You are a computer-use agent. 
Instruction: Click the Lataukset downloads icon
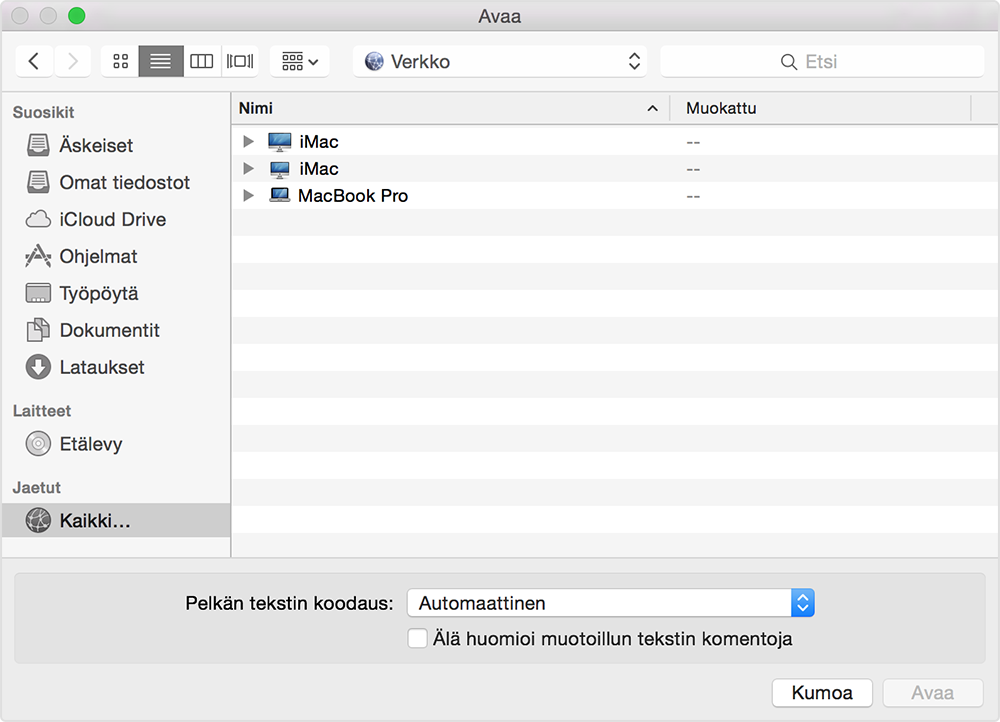tap(38, 367)
